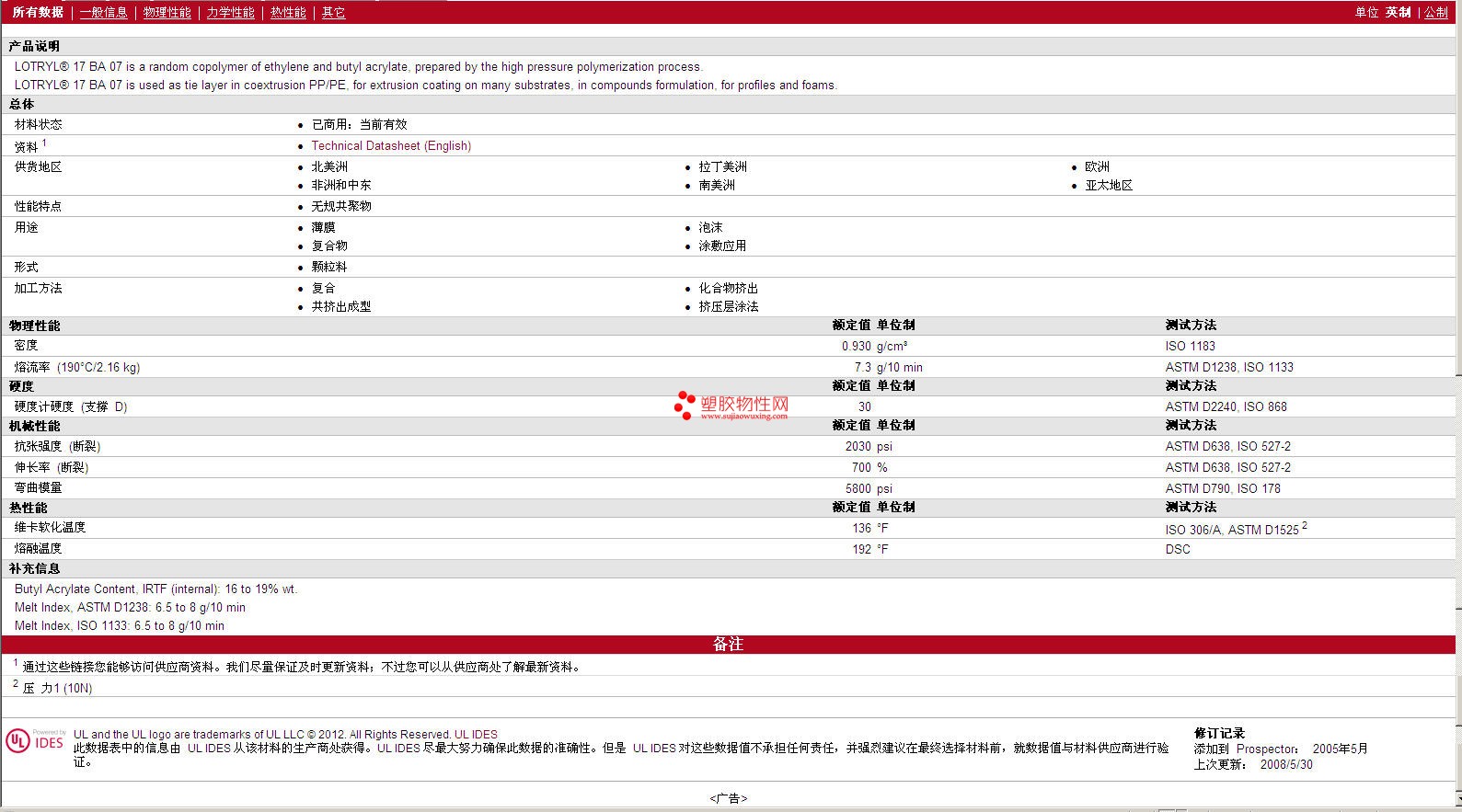
Task: Open Technical Datasheet (English) link
Action: [x=391, y=145]
